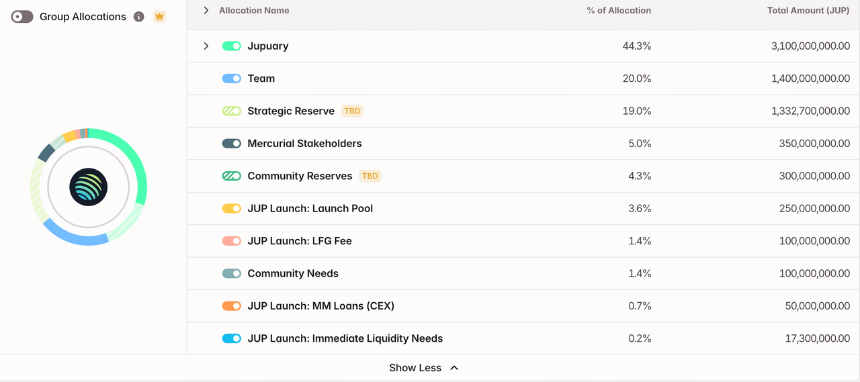860x382 pixels.
Task: Toggle the Mercurial Stakeholders switch
Action: tap(231, 143)
